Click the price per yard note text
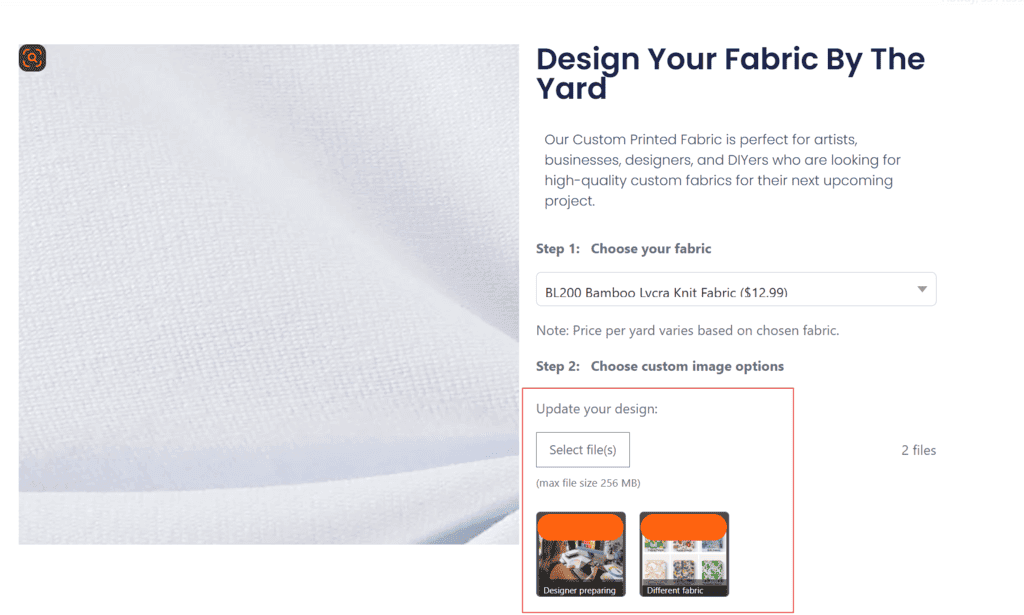 (x=687, y=330)
